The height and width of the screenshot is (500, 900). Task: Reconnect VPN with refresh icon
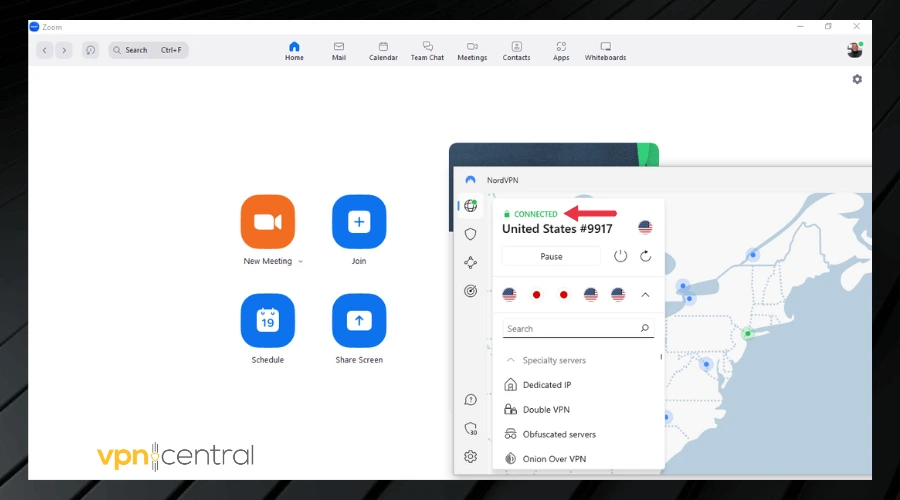(x=646, y=256)
